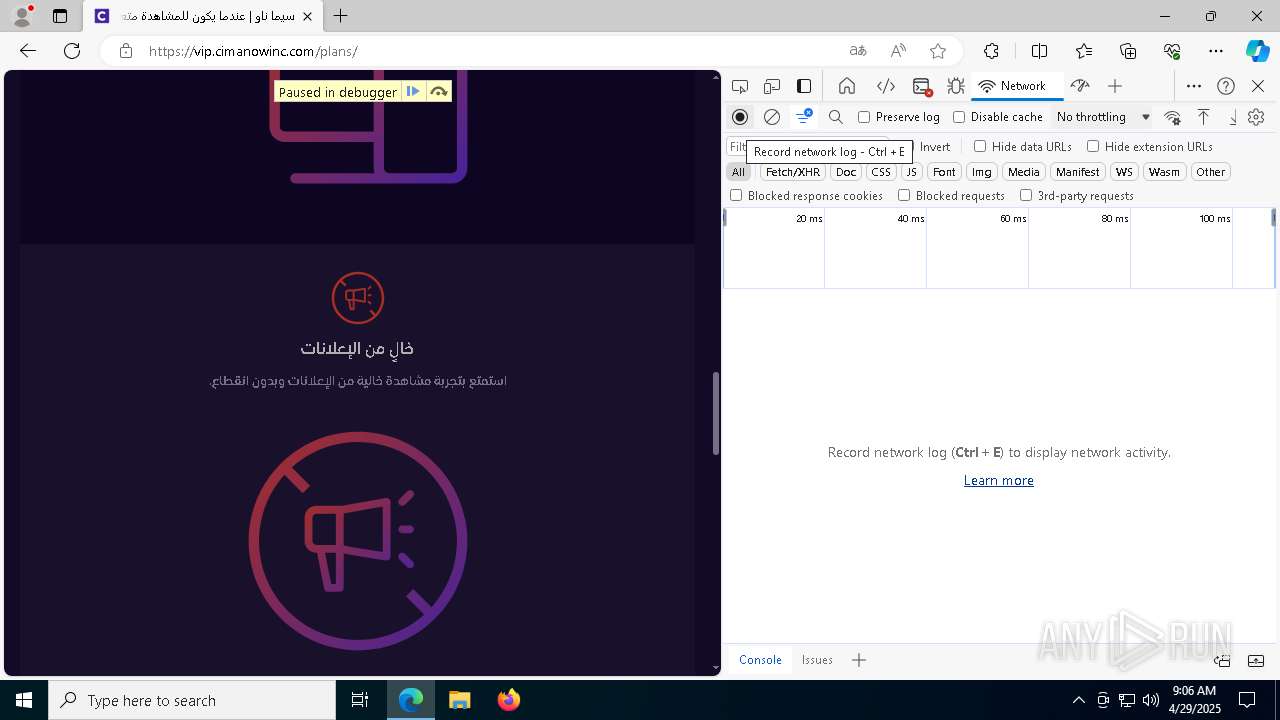Toggle device emulation icon in DevTools

(x=772, y=86)
